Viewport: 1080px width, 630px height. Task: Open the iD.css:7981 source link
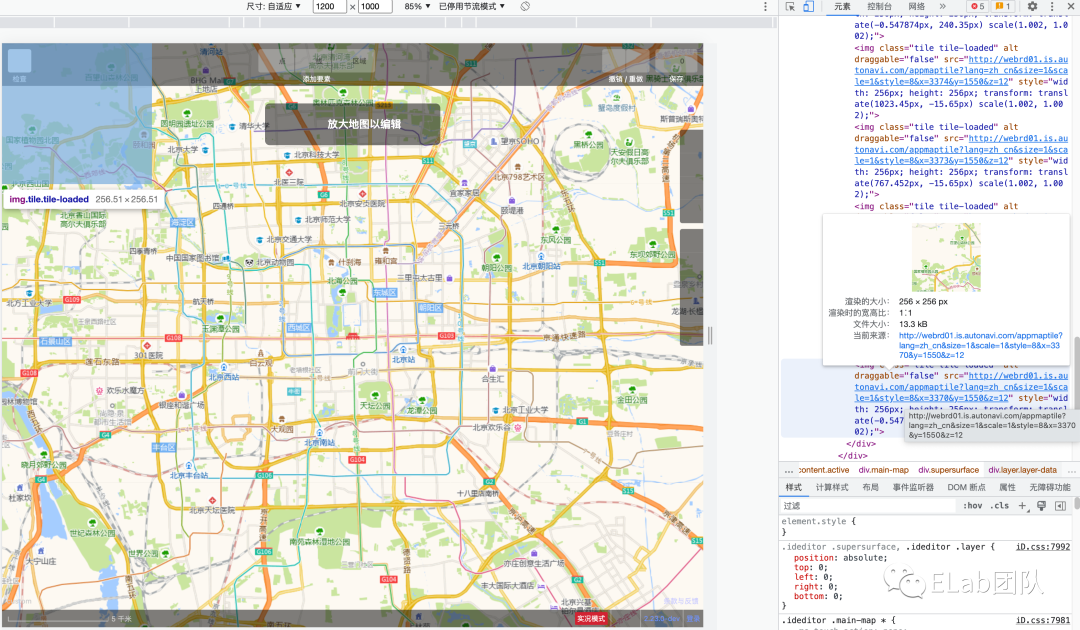point(1043,620)
